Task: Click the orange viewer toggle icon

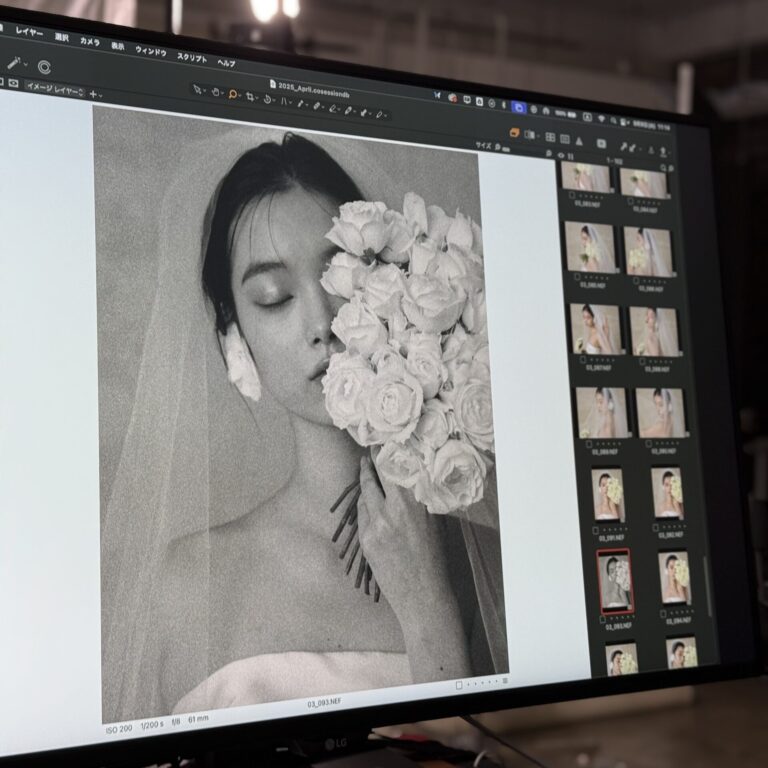Action: (x=514, y=132)
